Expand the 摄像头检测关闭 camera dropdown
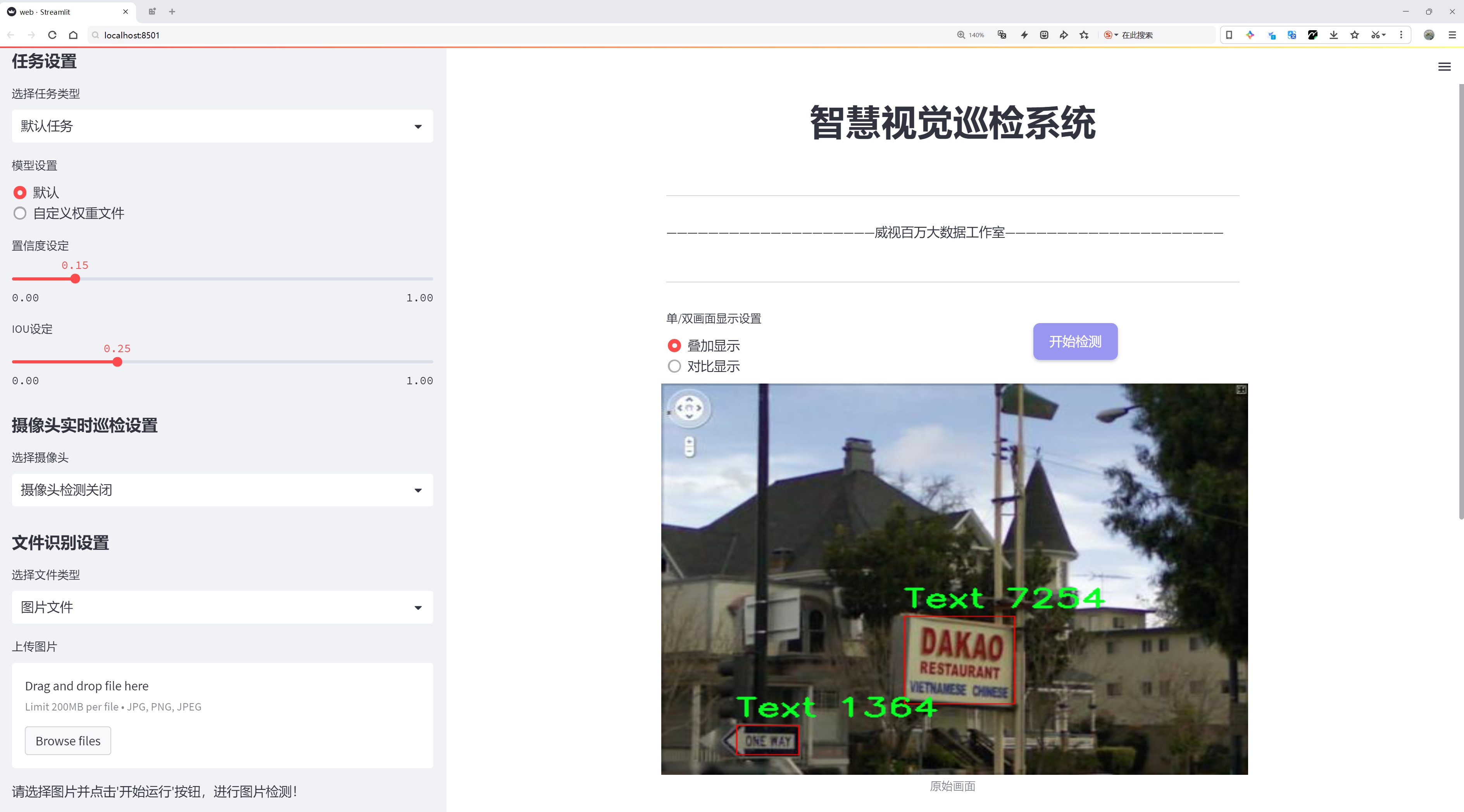This screenshot has height=812, width=1464. tap(222, 490)
